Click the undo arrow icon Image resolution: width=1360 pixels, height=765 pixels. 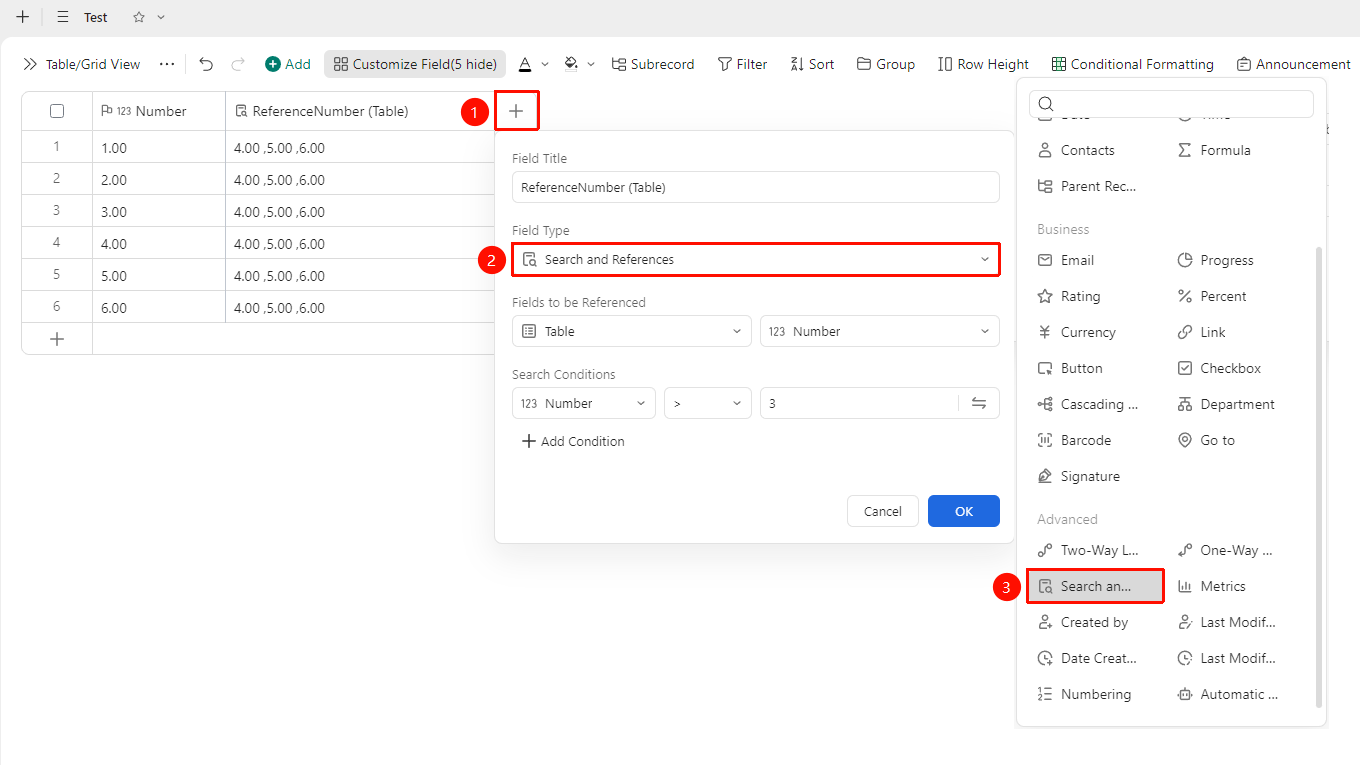pyautogui.click(x=206, y=64)
